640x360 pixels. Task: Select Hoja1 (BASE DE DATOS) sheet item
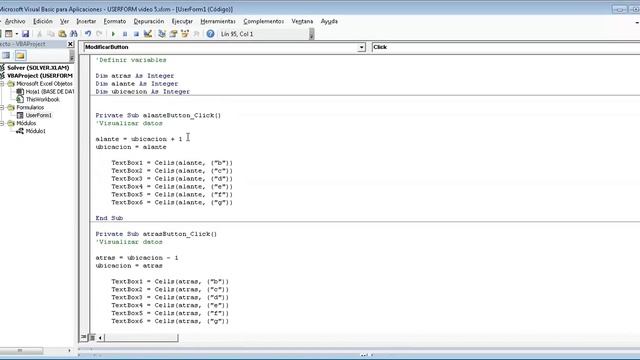coord(50,91)
